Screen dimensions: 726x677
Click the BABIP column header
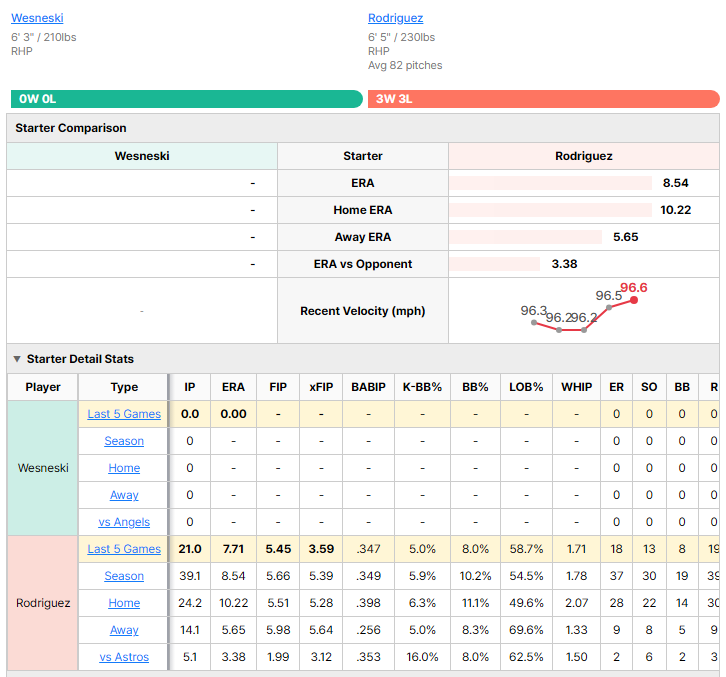[x=369, y=387]
